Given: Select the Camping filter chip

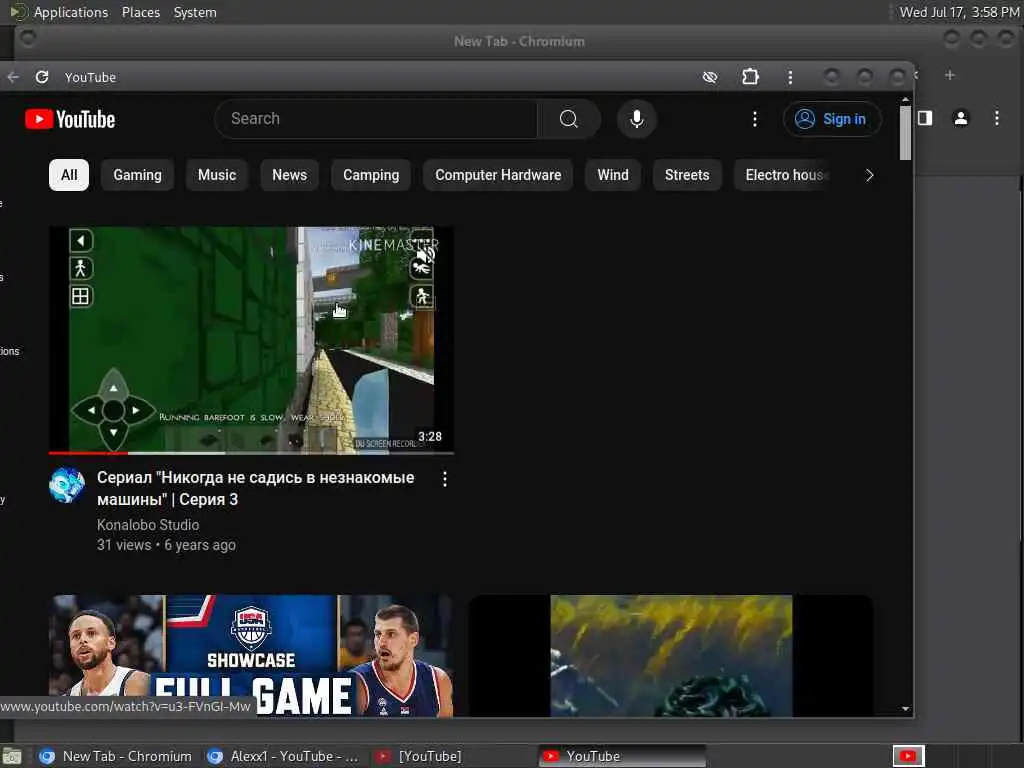Looking at the screenshot, I should tap(371, 175).
